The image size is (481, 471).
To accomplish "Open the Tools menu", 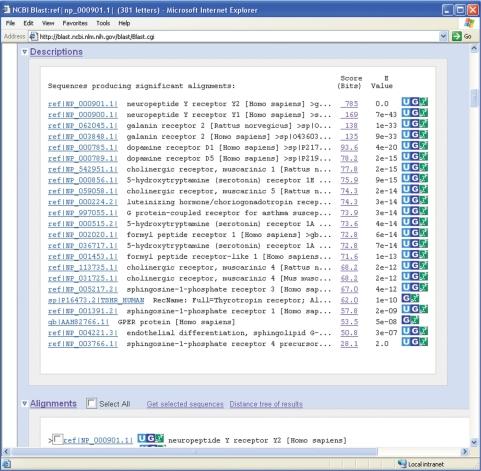I will [x=103, y=23].
